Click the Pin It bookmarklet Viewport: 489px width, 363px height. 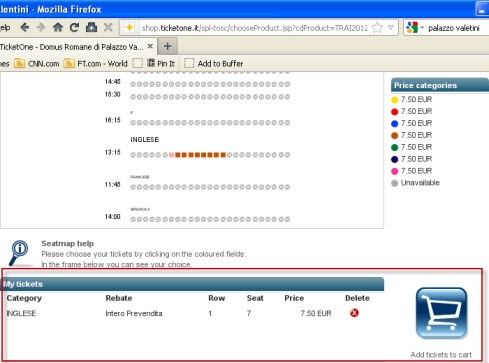(x=162, y=63)
